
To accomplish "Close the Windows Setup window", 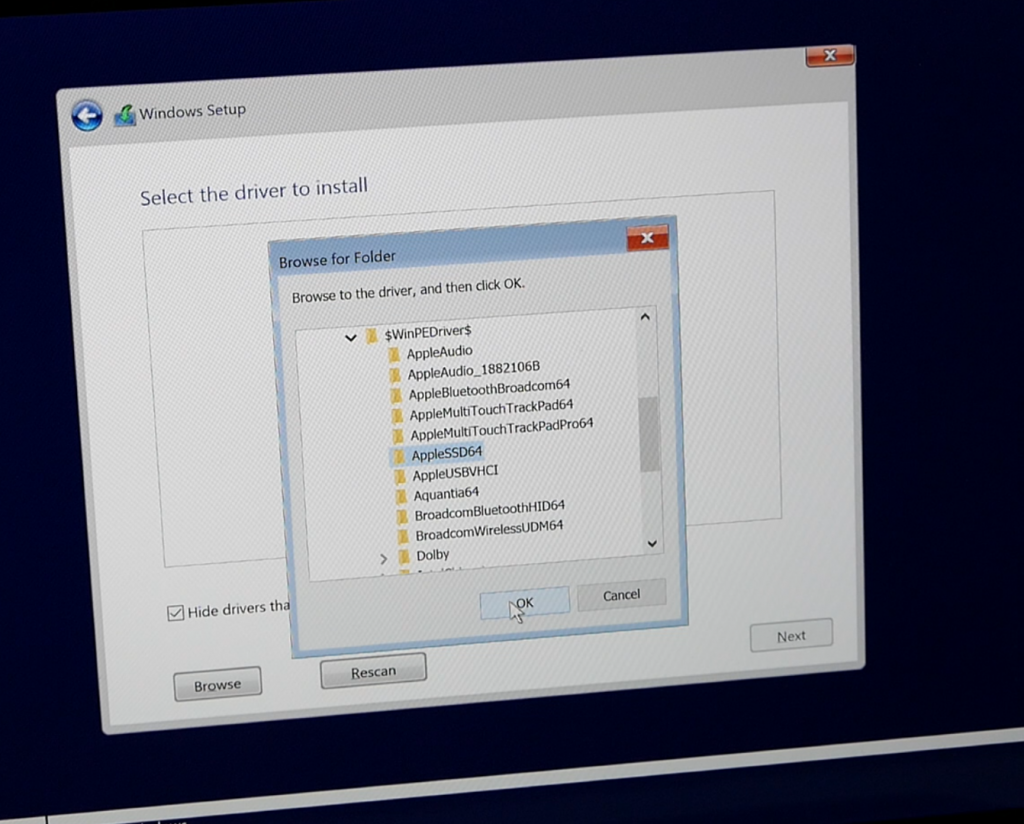I will (x=830, y=55).
